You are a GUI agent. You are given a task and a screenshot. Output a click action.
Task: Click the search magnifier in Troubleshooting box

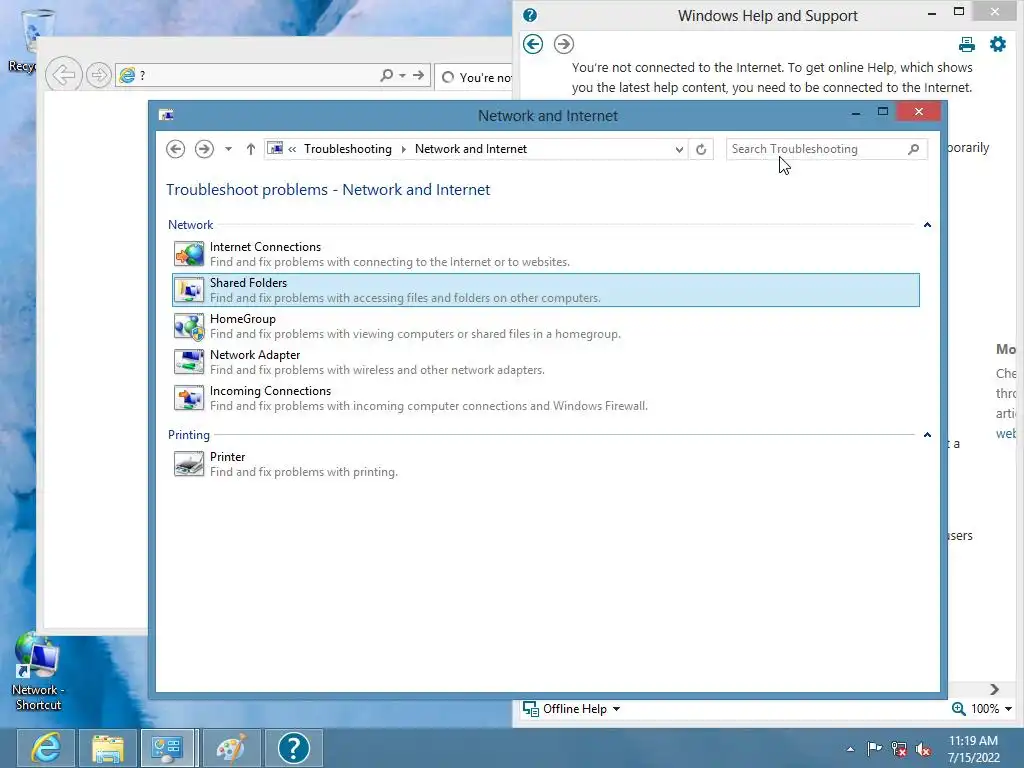tap(913, 149)
